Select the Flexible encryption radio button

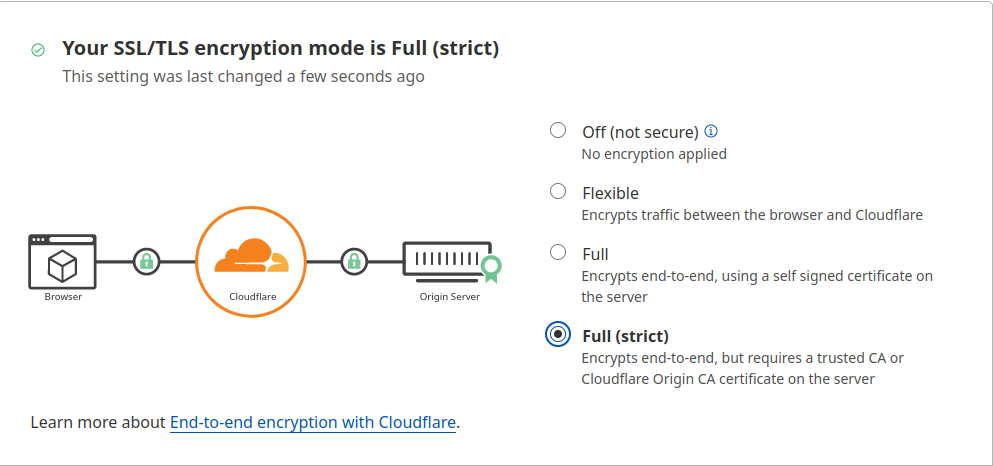[x=558, y=191]
